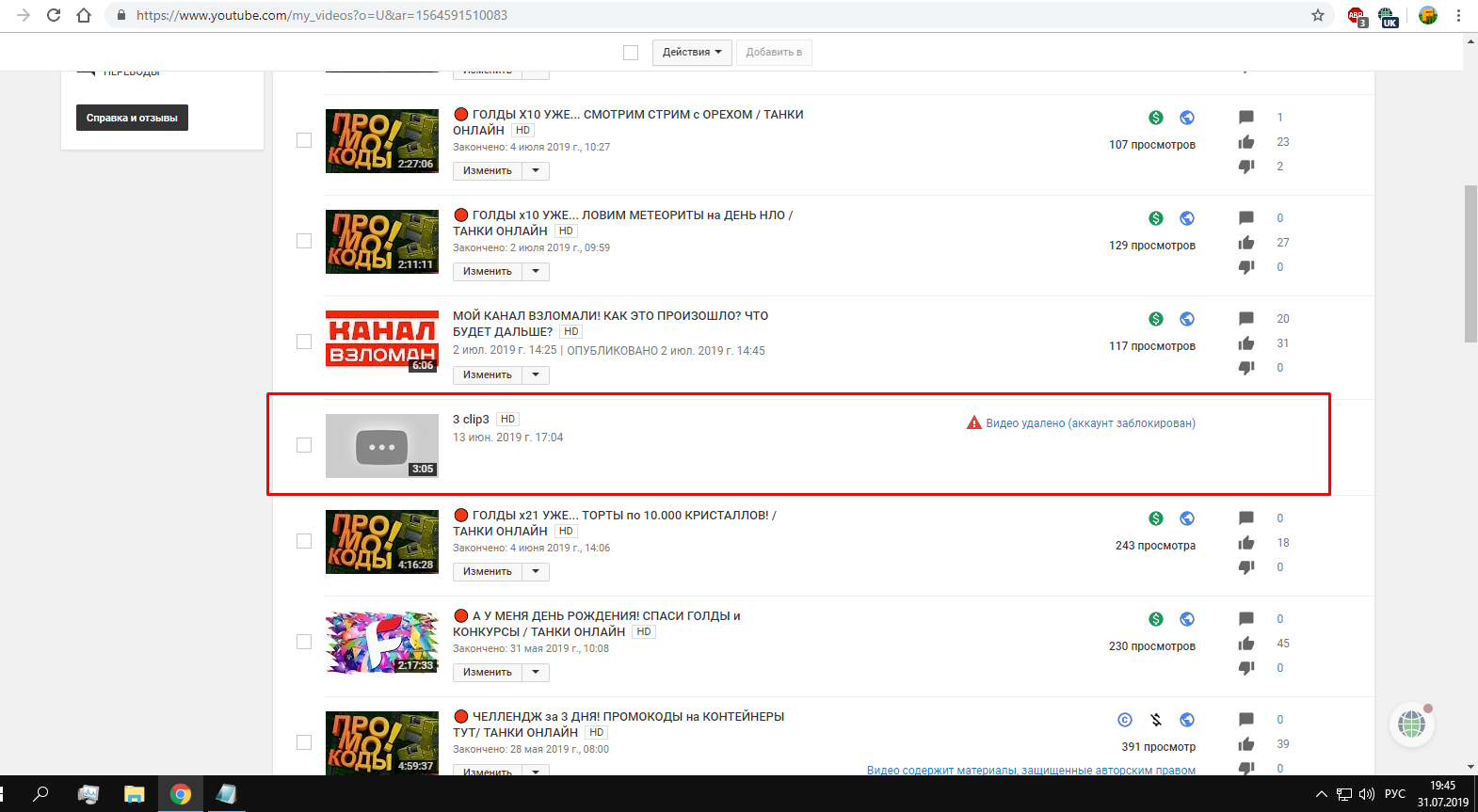Click copyright icon for ЧЕЛЛЕНДЖ за 3 ДНЯ video

[x=1125, y=720]
